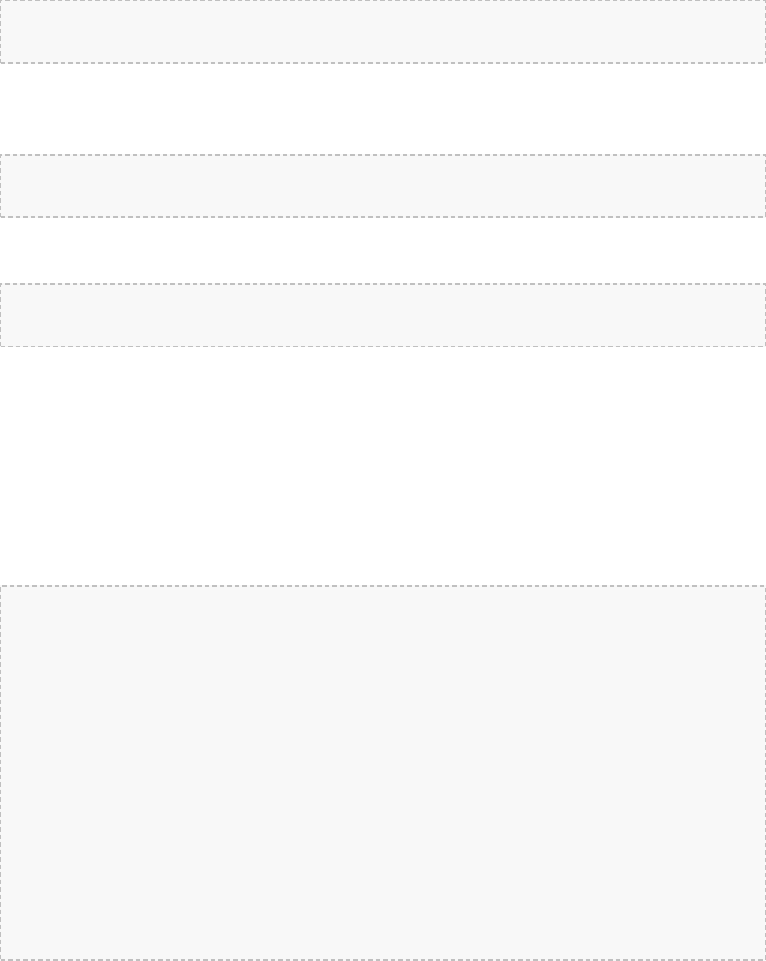Click inside the large dashed placeholder area
Viewport: 766px width, 961px height.
tap(383, 773)
